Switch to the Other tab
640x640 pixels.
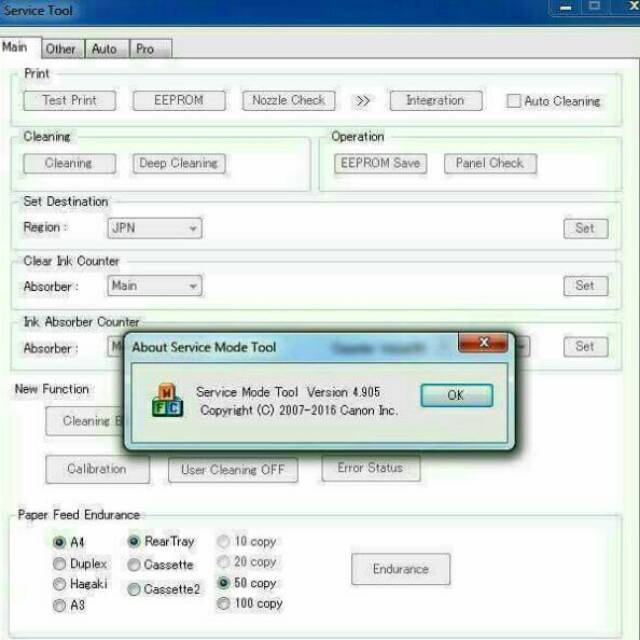click(x=60, y=48)
